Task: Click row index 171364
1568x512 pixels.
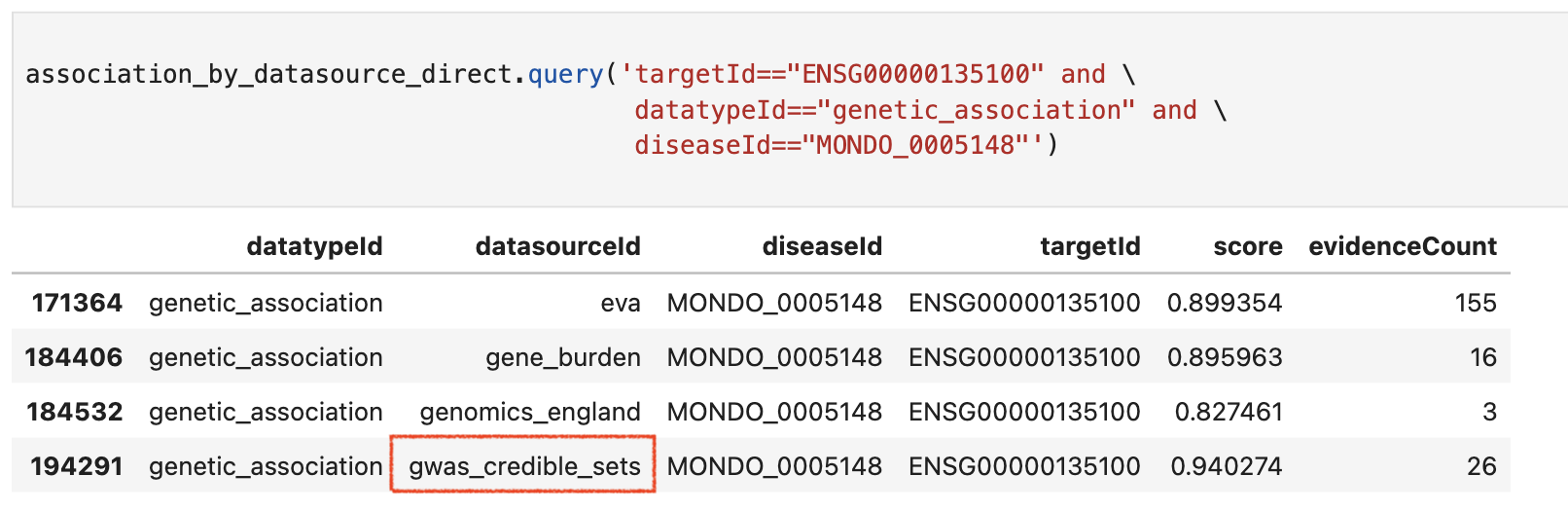Action: point(77,303)
